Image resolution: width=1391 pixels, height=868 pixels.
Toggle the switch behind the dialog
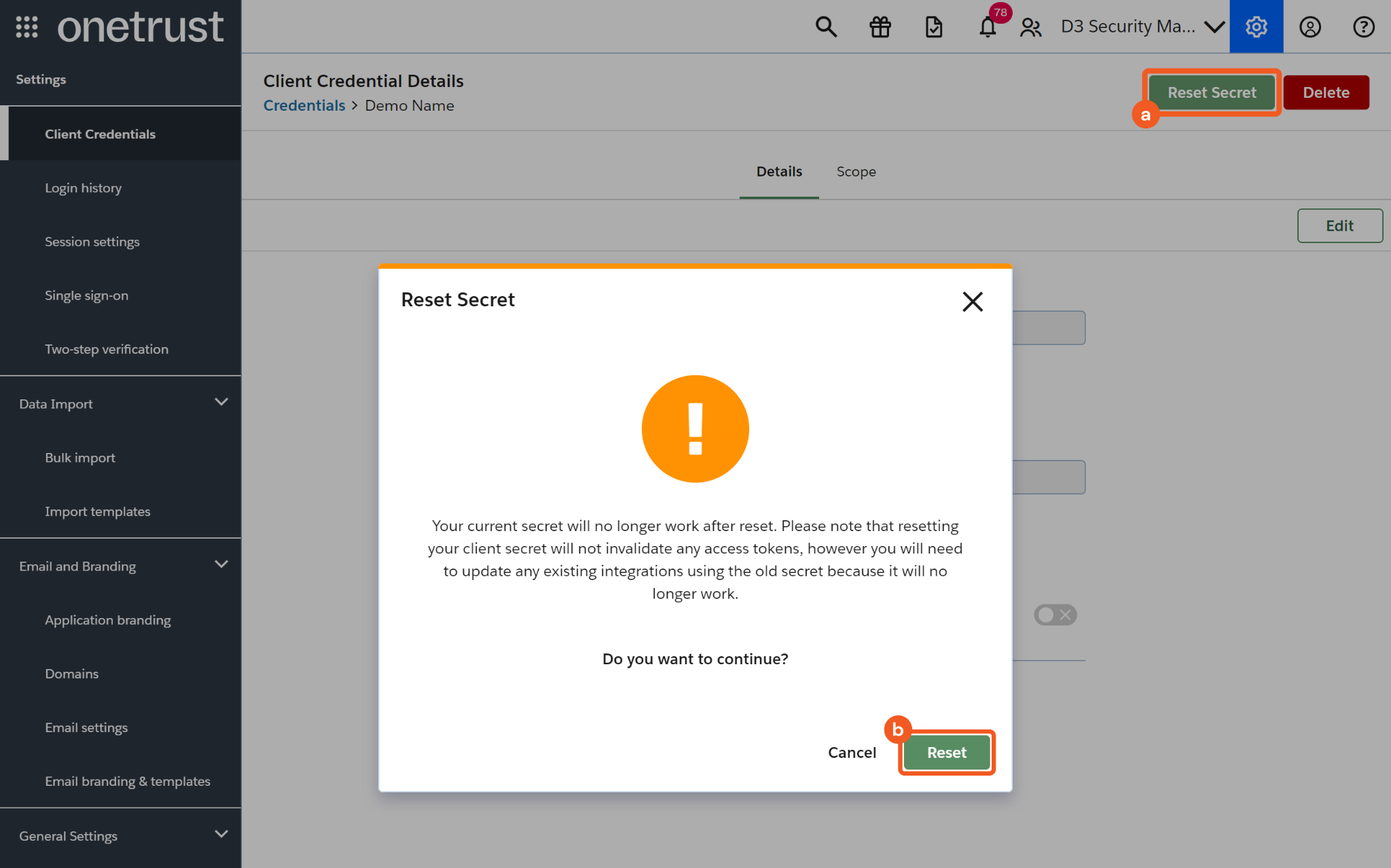[x=1055, y=615]
